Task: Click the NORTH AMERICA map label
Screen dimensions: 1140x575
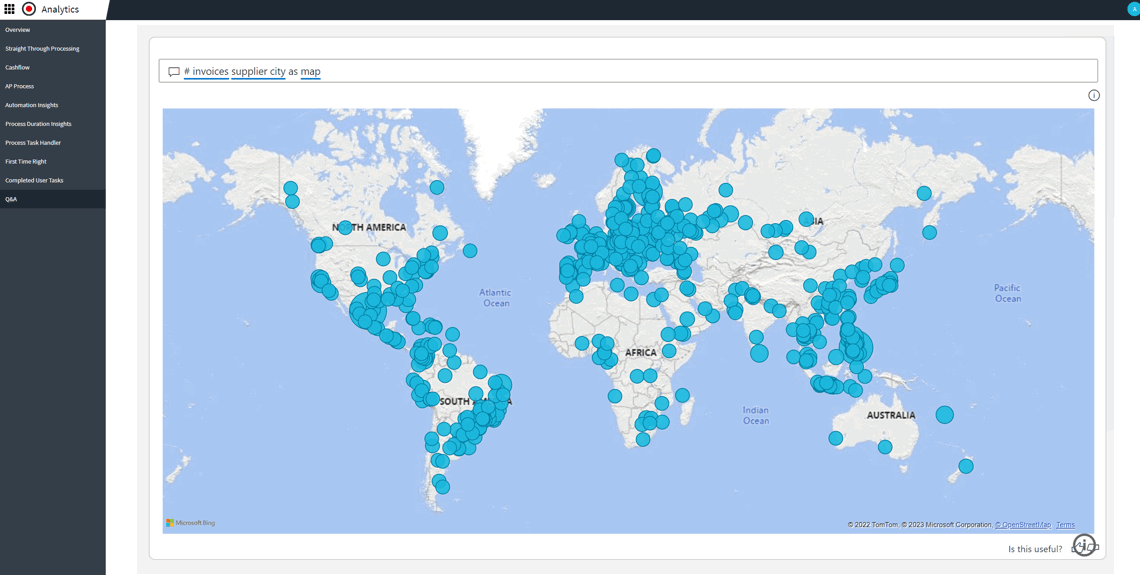Action: coord(369,228)
